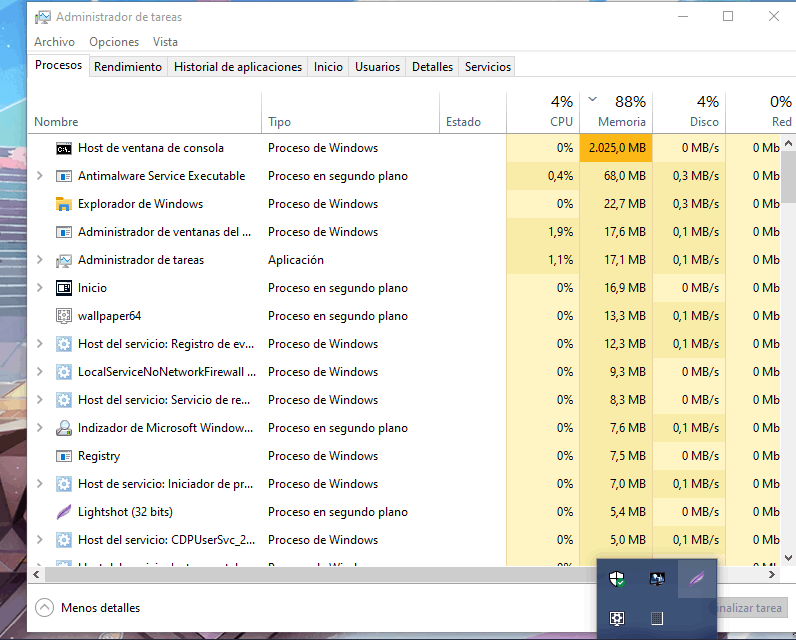The height and width of the screenshot is (640, 796).
Task: Click the vertical scrollbar thumb
Action: 788,177
